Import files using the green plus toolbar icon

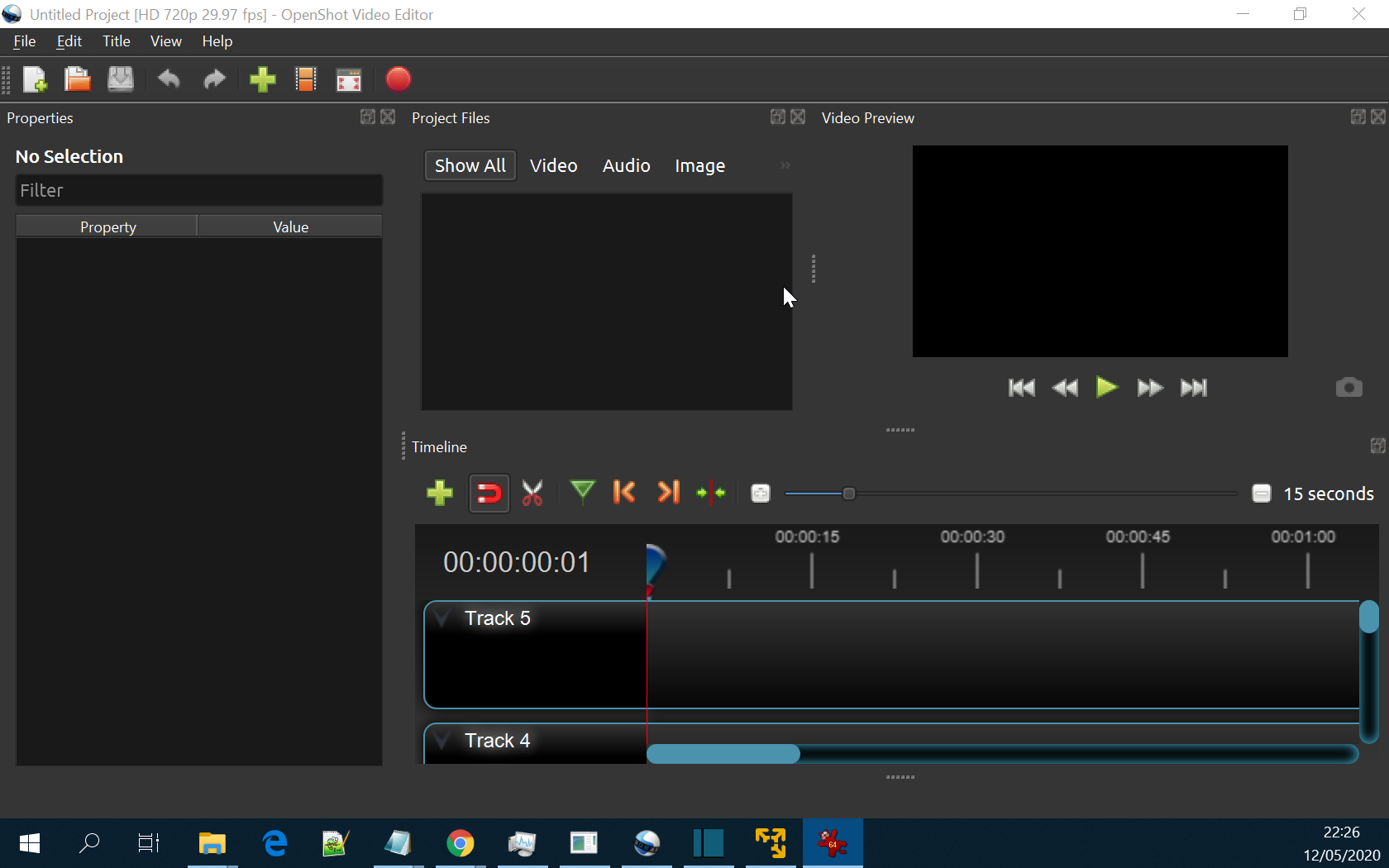(262, 79)
